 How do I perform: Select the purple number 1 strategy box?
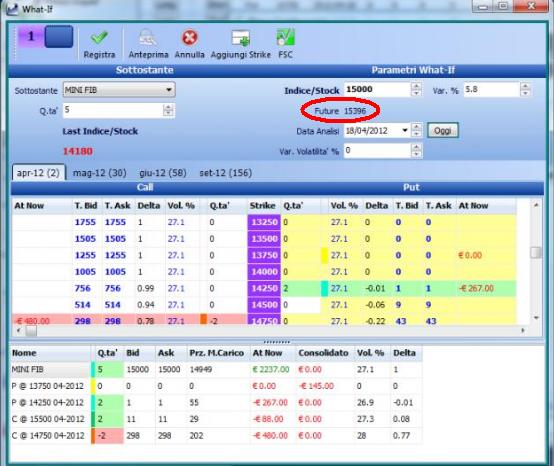[x=31, y=36]
